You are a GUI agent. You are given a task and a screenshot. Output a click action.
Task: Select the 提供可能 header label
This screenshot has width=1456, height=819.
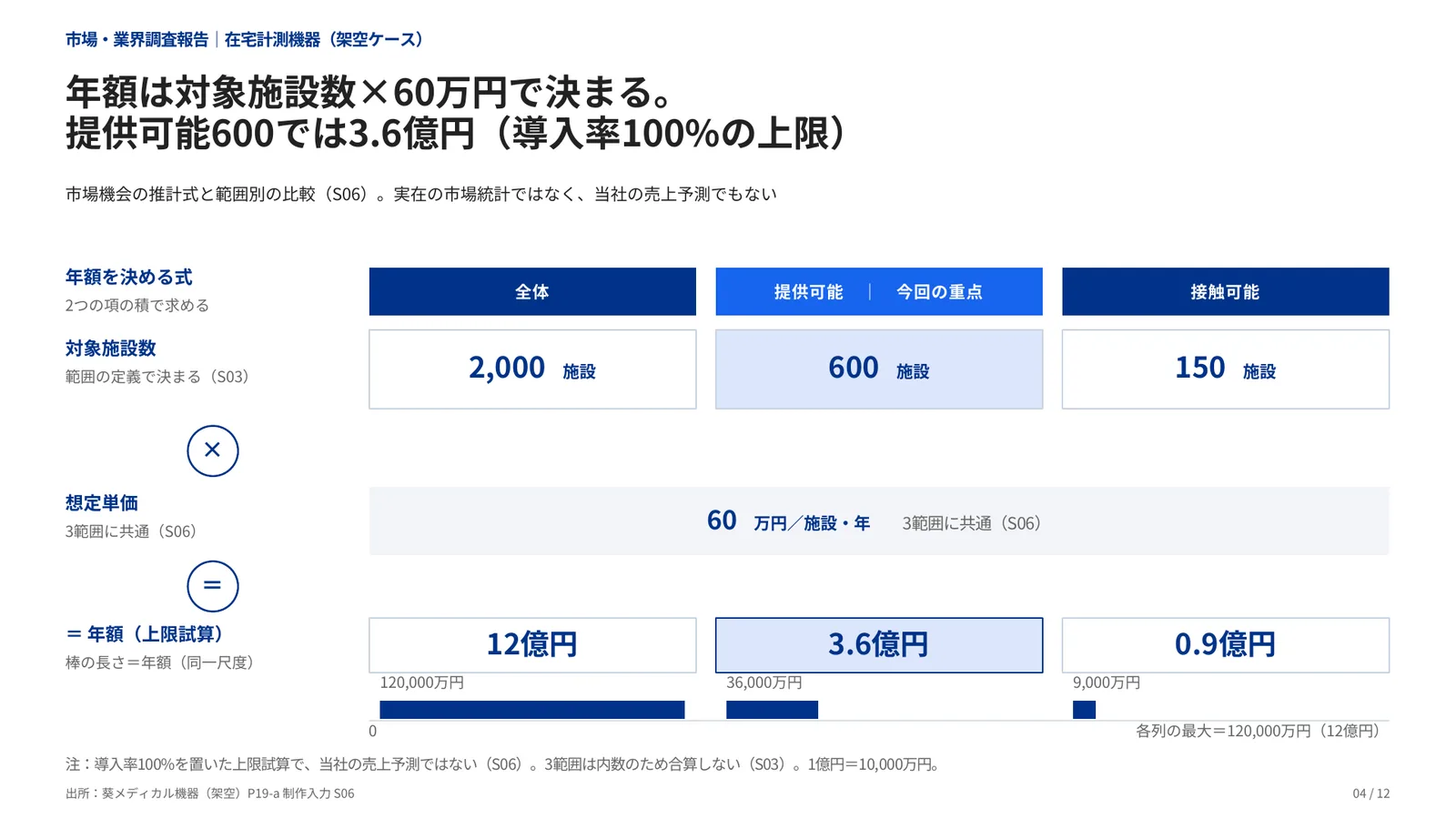pos(808,292)
